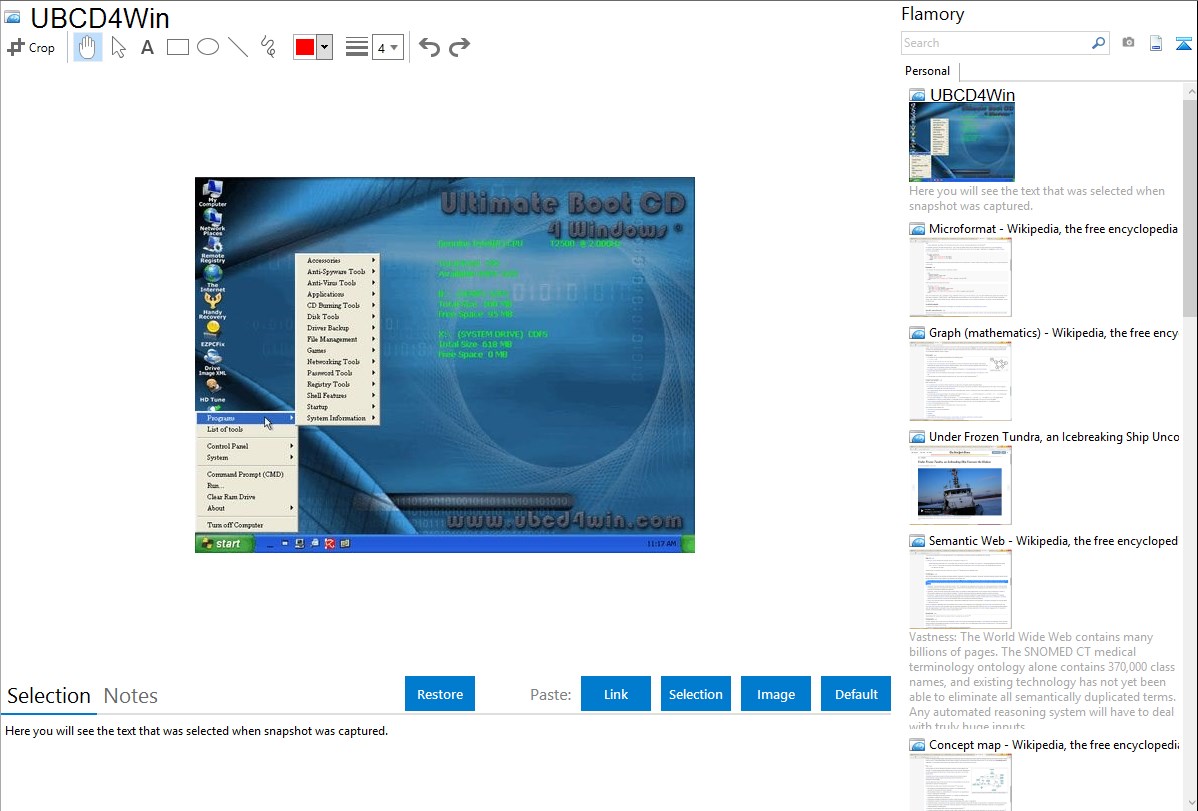Switch to the Personal tab
The image size is (1198, 811).
coord(928,70)
